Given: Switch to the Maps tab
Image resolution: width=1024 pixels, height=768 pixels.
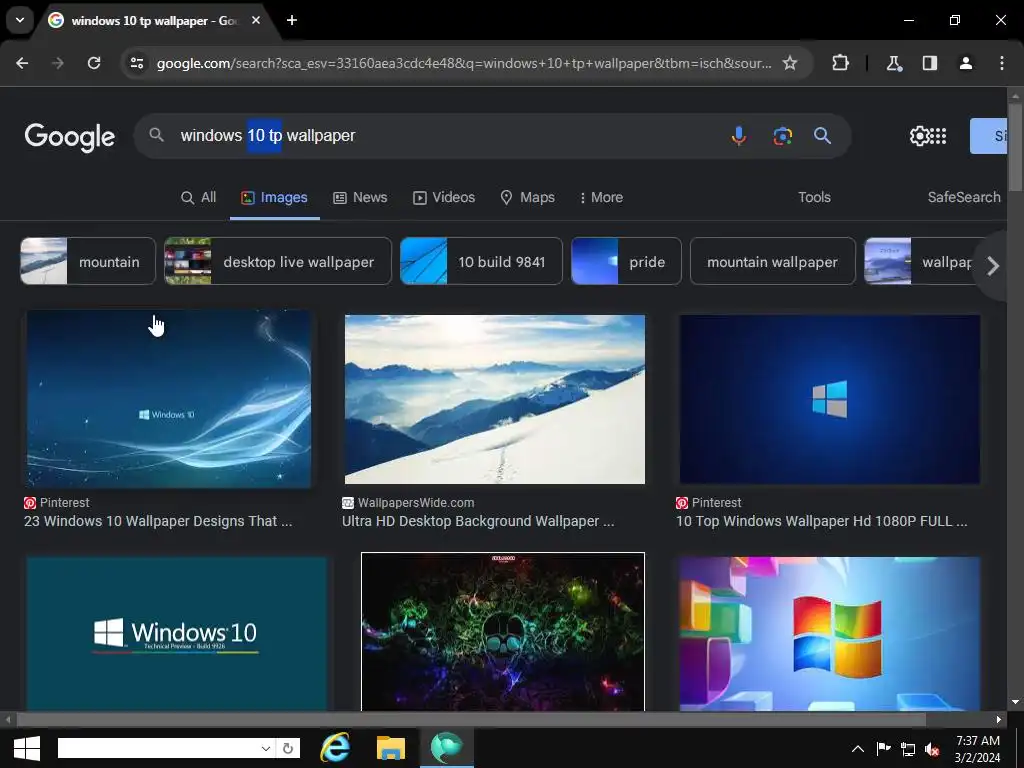Looking at the screenshot, I should pos(528,197).
